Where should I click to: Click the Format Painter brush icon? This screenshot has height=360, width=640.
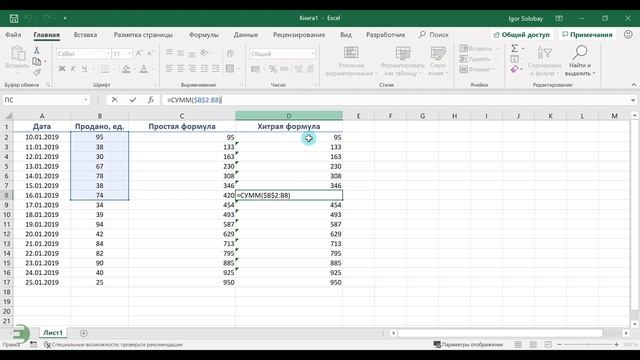tap(36, 72)
